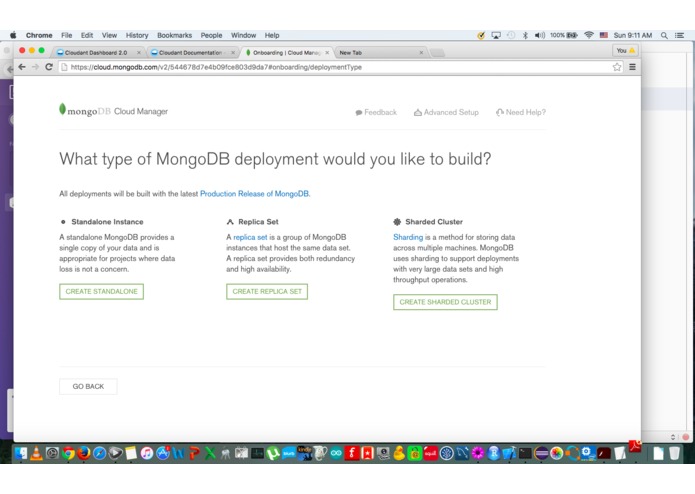The height and width of the screenshot is (494, 695).
Task: Reload the page
Action: 49,67
